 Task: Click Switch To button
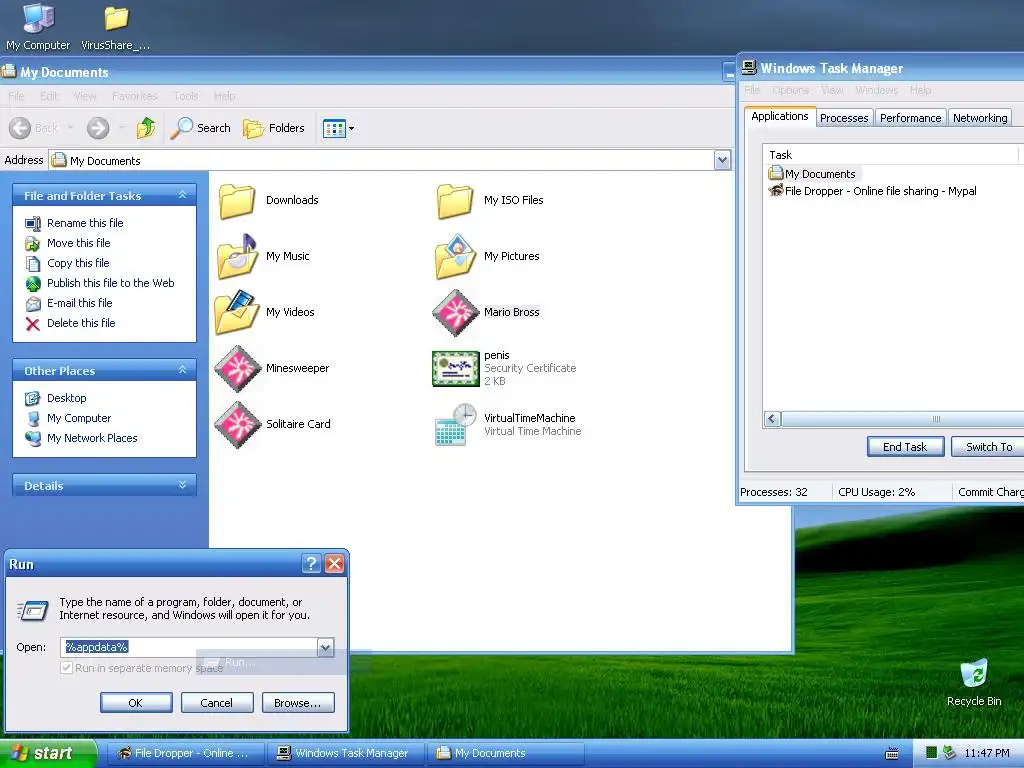[x=989, y=447]
